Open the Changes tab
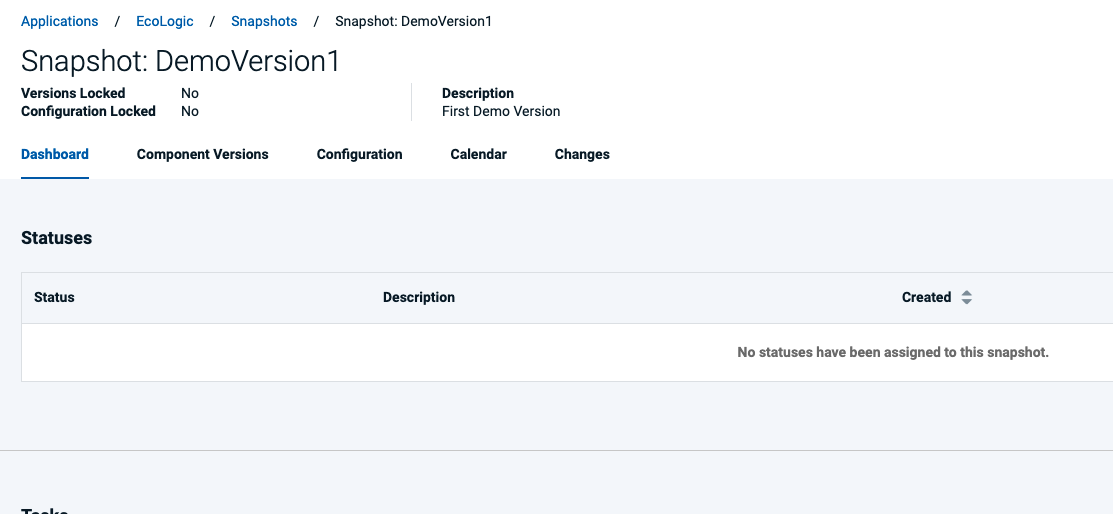The height and width of the screenshot is (514, 1113). pyautogui.click(x=582, y=154)
